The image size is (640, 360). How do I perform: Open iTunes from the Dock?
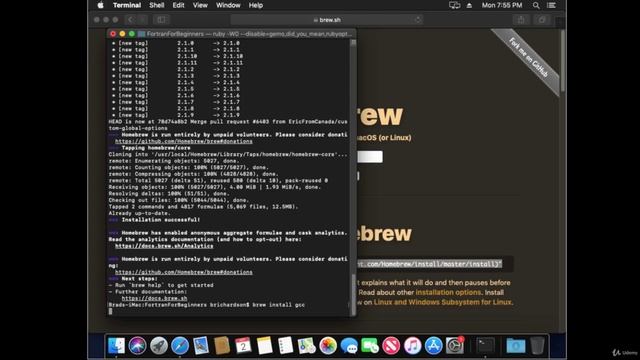pos(412,346)
